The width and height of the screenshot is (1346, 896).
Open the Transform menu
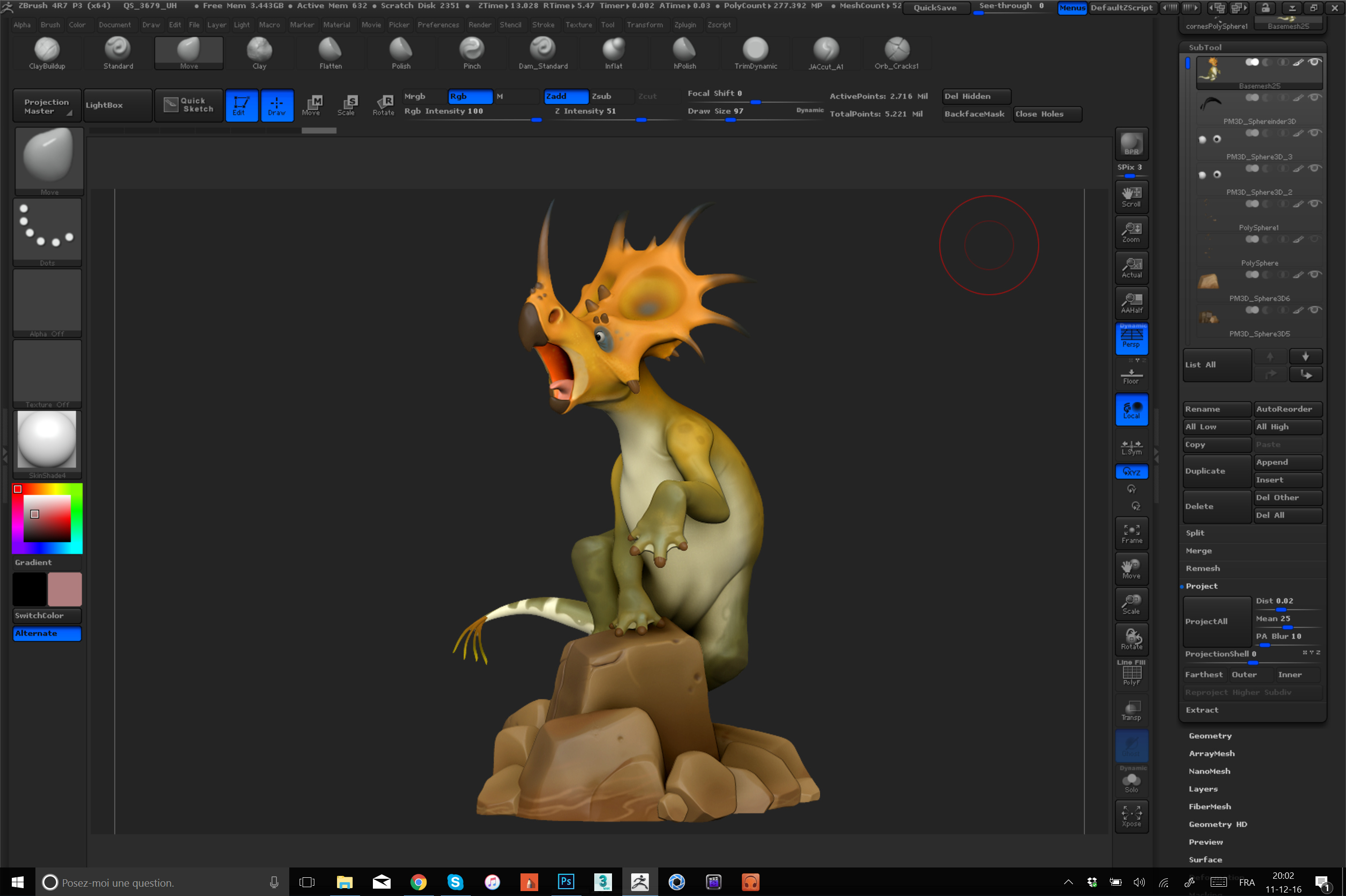click(x=644, y=25)
